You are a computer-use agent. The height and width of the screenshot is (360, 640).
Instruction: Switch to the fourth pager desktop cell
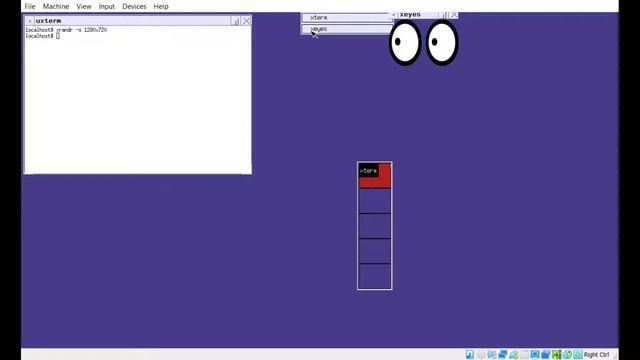coord(375,251)
